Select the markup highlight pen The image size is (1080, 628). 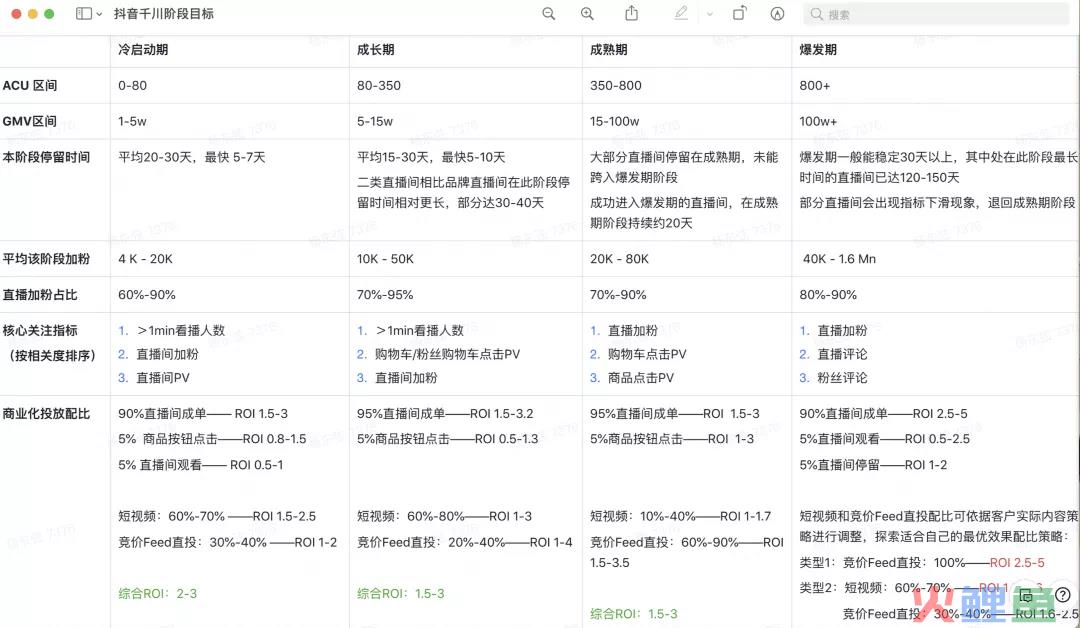click(681, 13)
